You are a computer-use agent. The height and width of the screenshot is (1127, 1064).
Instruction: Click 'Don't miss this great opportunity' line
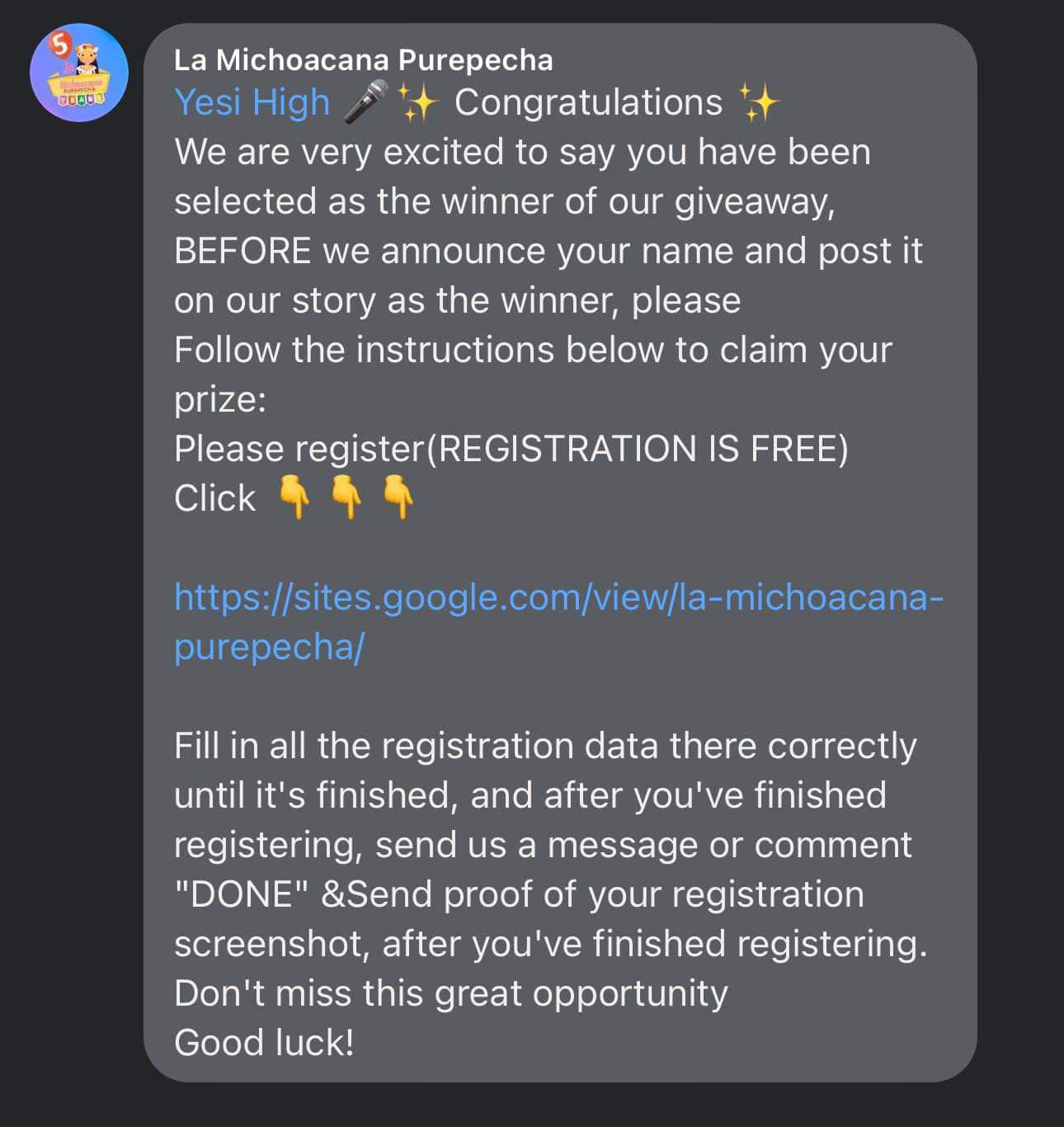tap(451, 993)
